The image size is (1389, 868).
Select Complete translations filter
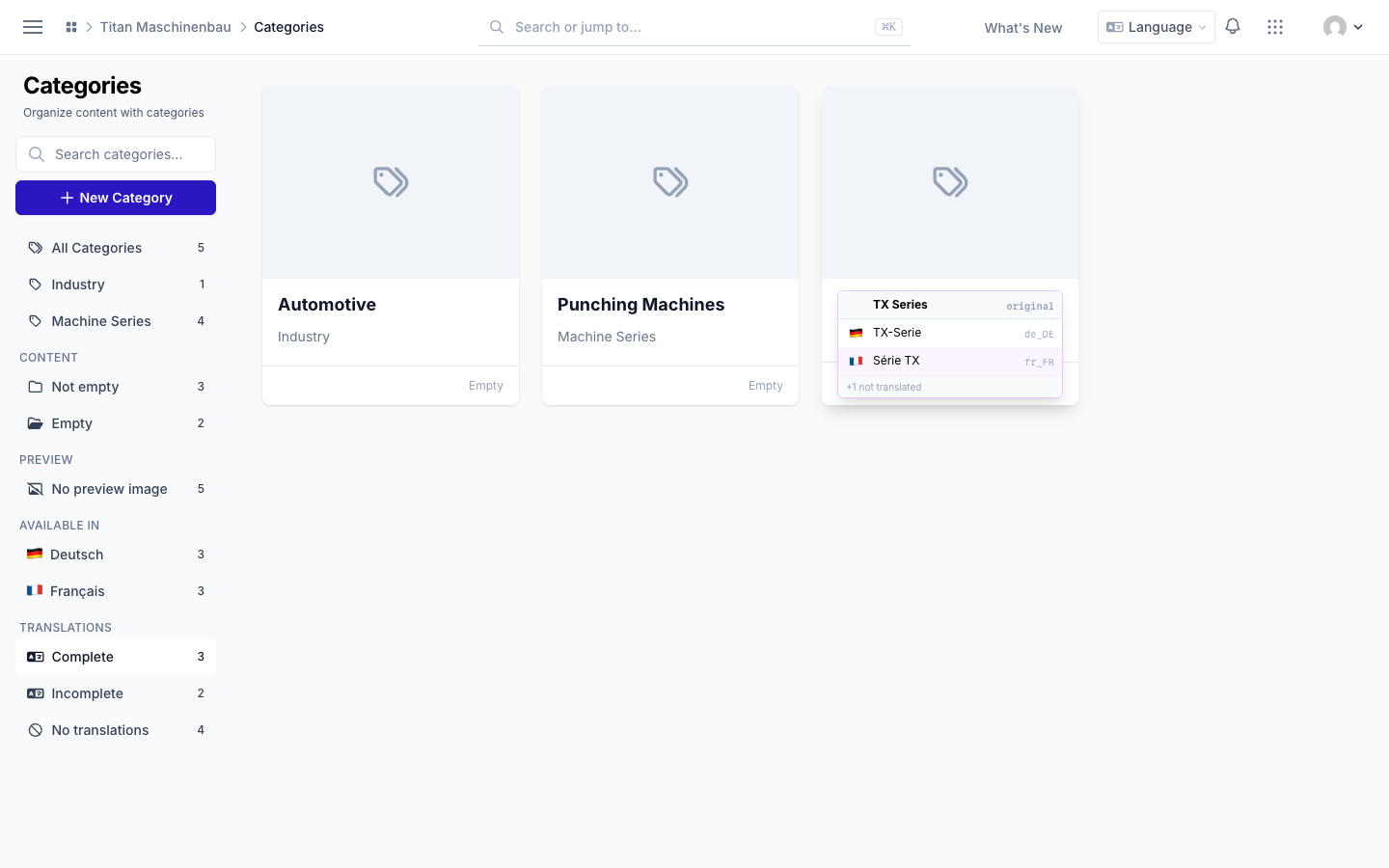pyautogui.click(x=116, y=657)
